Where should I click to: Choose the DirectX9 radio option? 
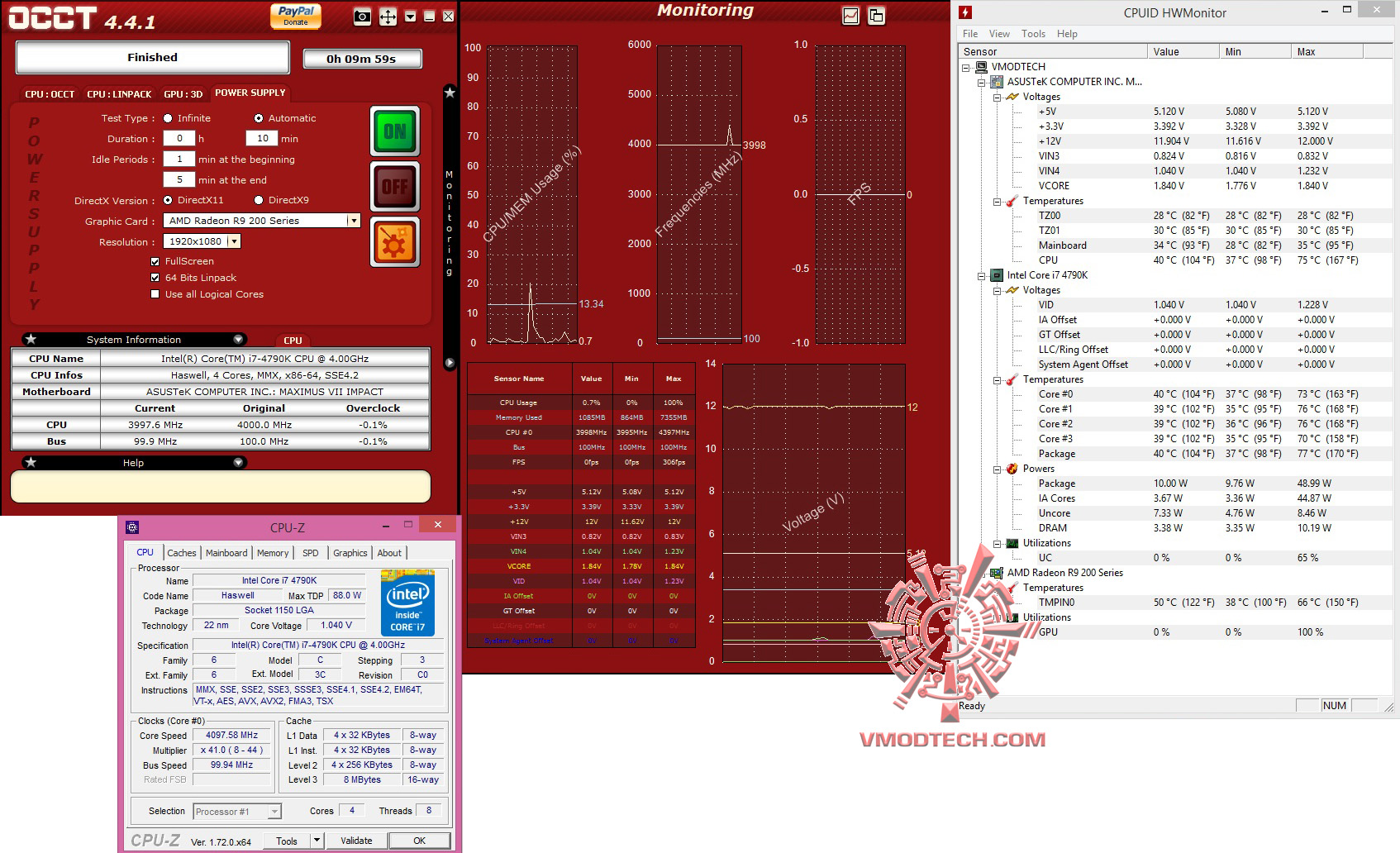pos(259,200)
